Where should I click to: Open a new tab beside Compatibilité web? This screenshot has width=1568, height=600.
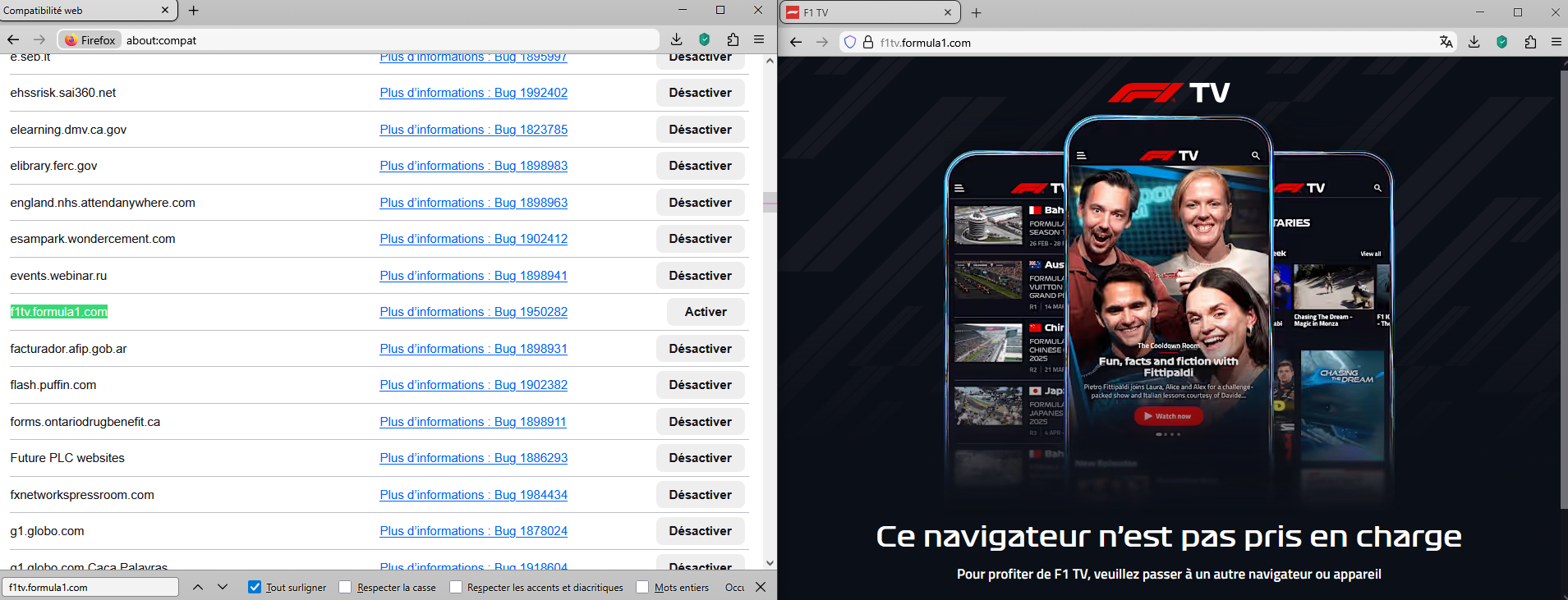[194, 11]
